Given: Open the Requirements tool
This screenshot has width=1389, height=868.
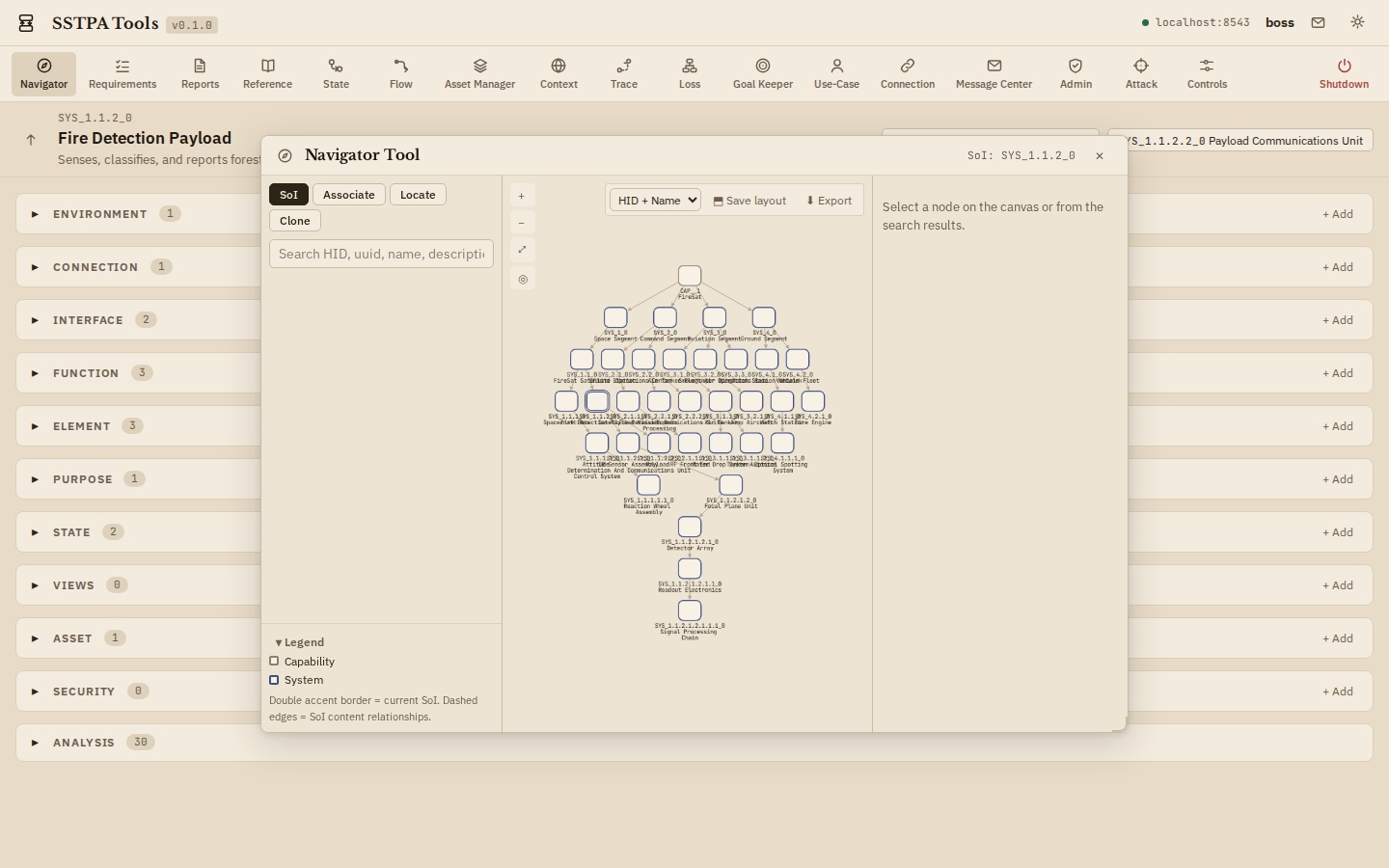Looking at the screenshot, I should pos(123,73).
